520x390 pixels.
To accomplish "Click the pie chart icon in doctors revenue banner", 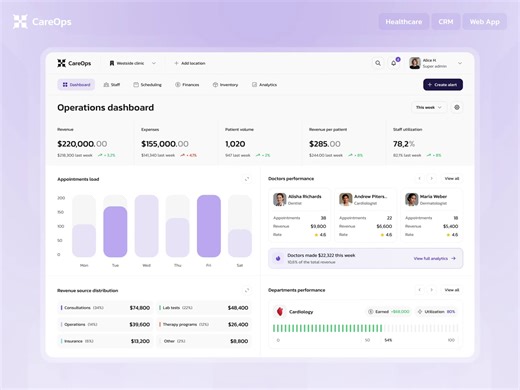I will [x=278, y=258].
